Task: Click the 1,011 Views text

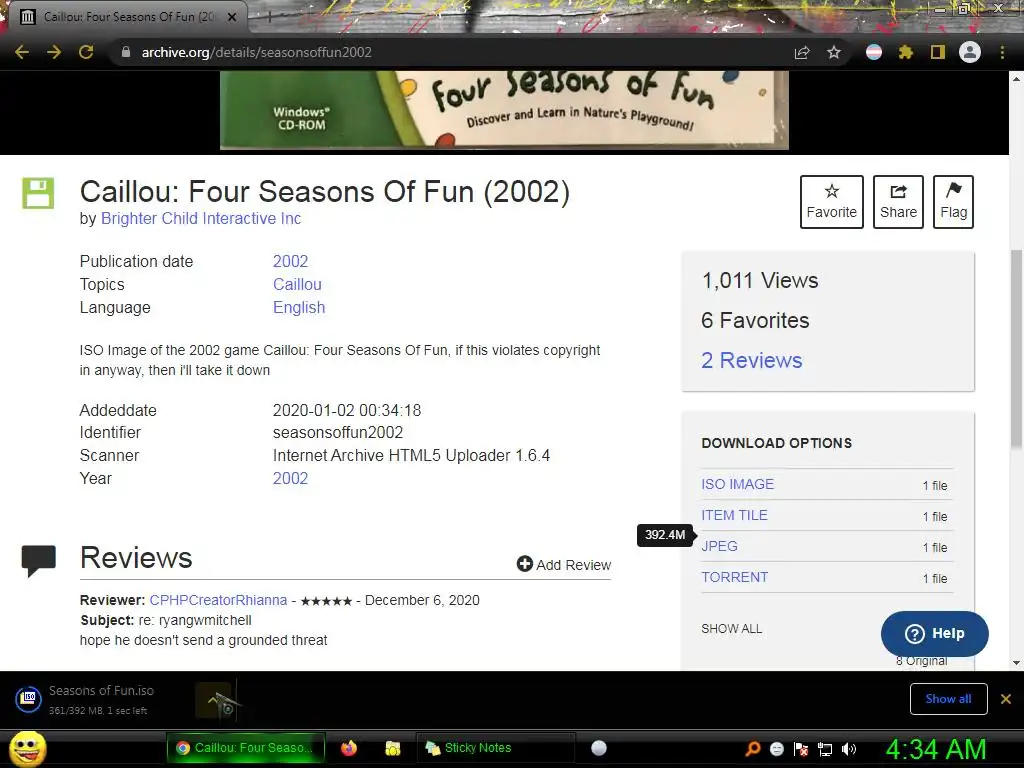Action: coord(760,280)
